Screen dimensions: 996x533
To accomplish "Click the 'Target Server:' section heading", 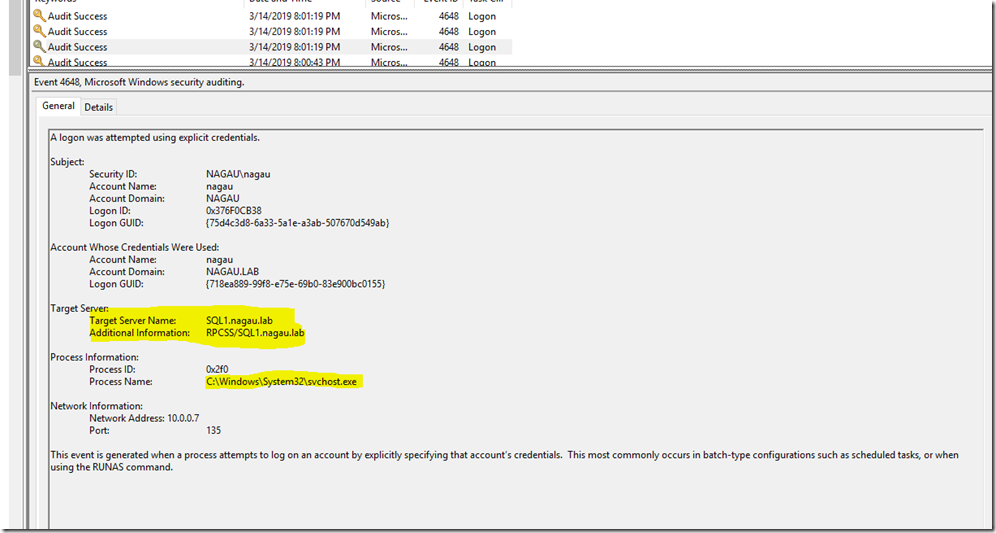I will 79,308.
